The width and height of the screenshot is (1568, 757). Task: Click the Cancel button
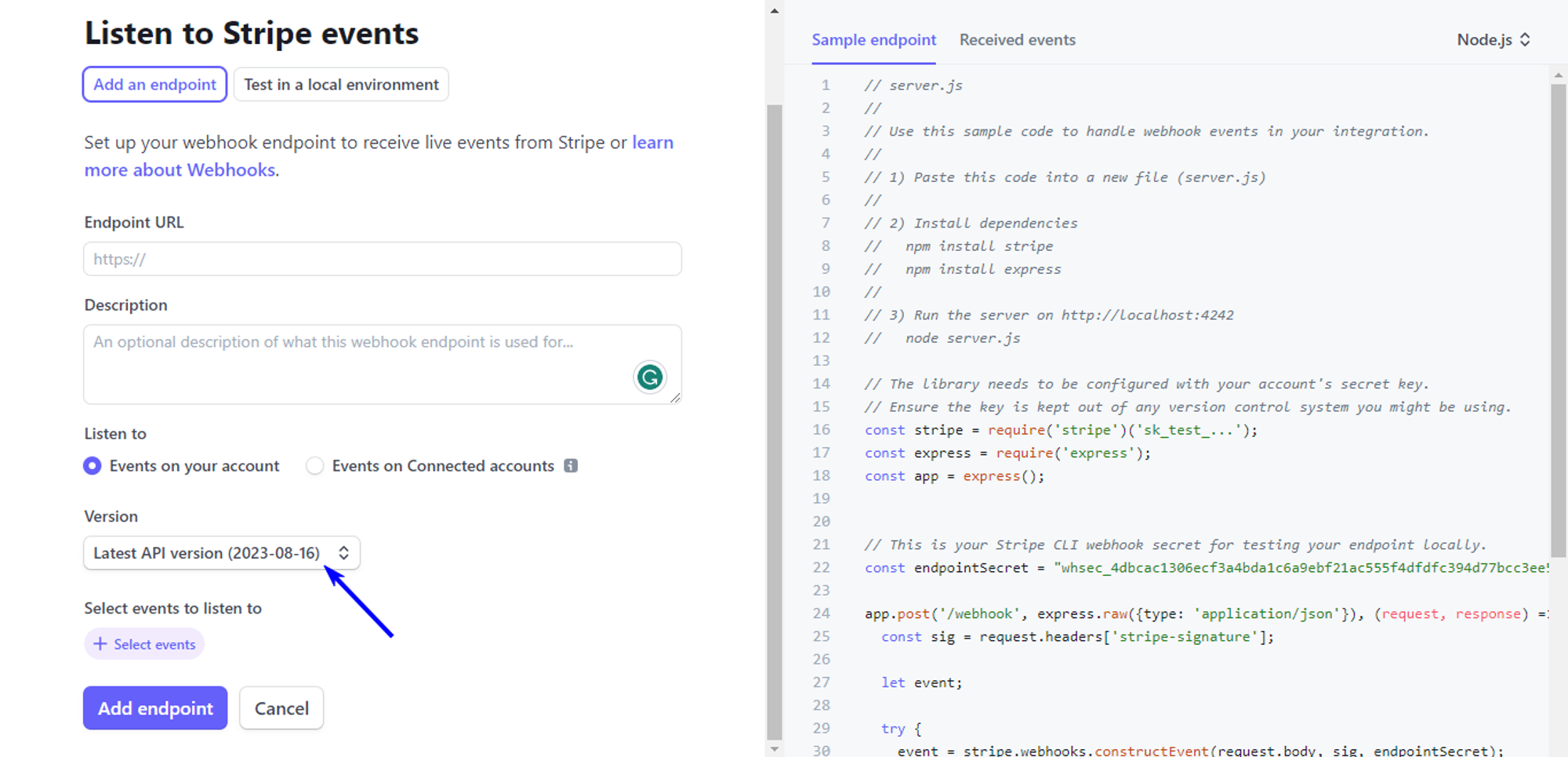(281, 708)
